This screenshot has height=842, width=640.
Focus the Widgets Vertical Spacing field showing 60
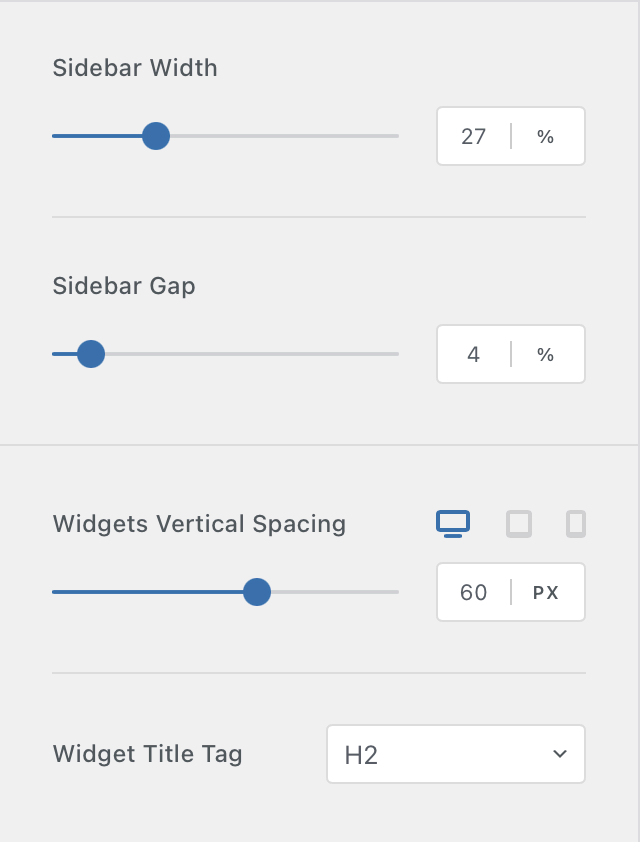point(473,592)
